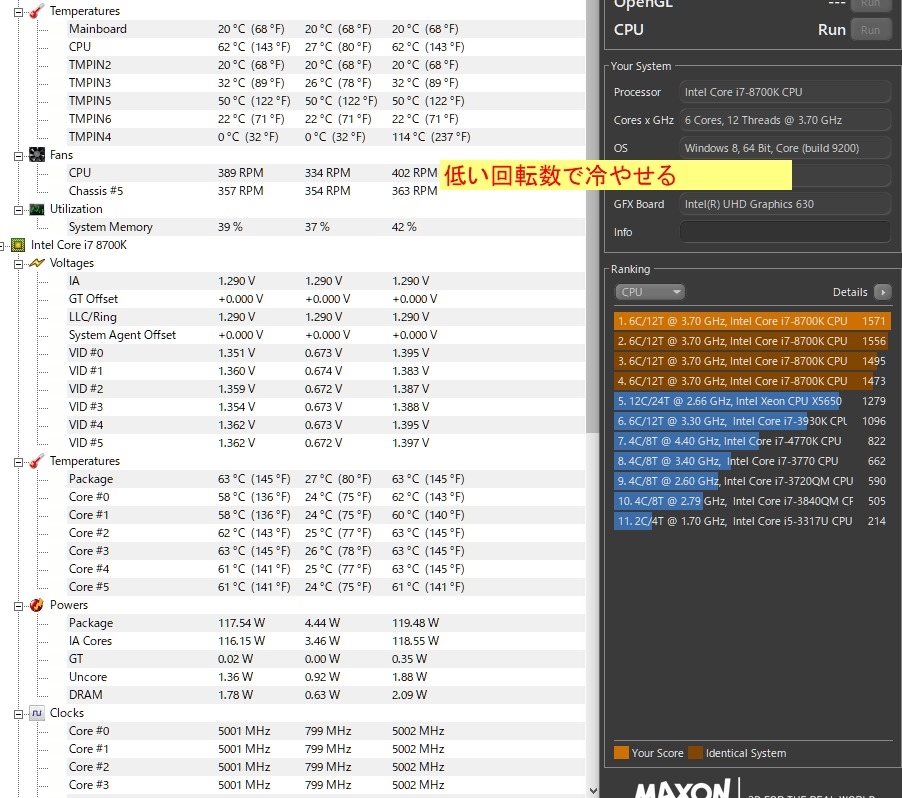The height and width of the screenshot is (798, 902).
Task: Select ranking entry 1 with score 1571
Action: point(752,321)
